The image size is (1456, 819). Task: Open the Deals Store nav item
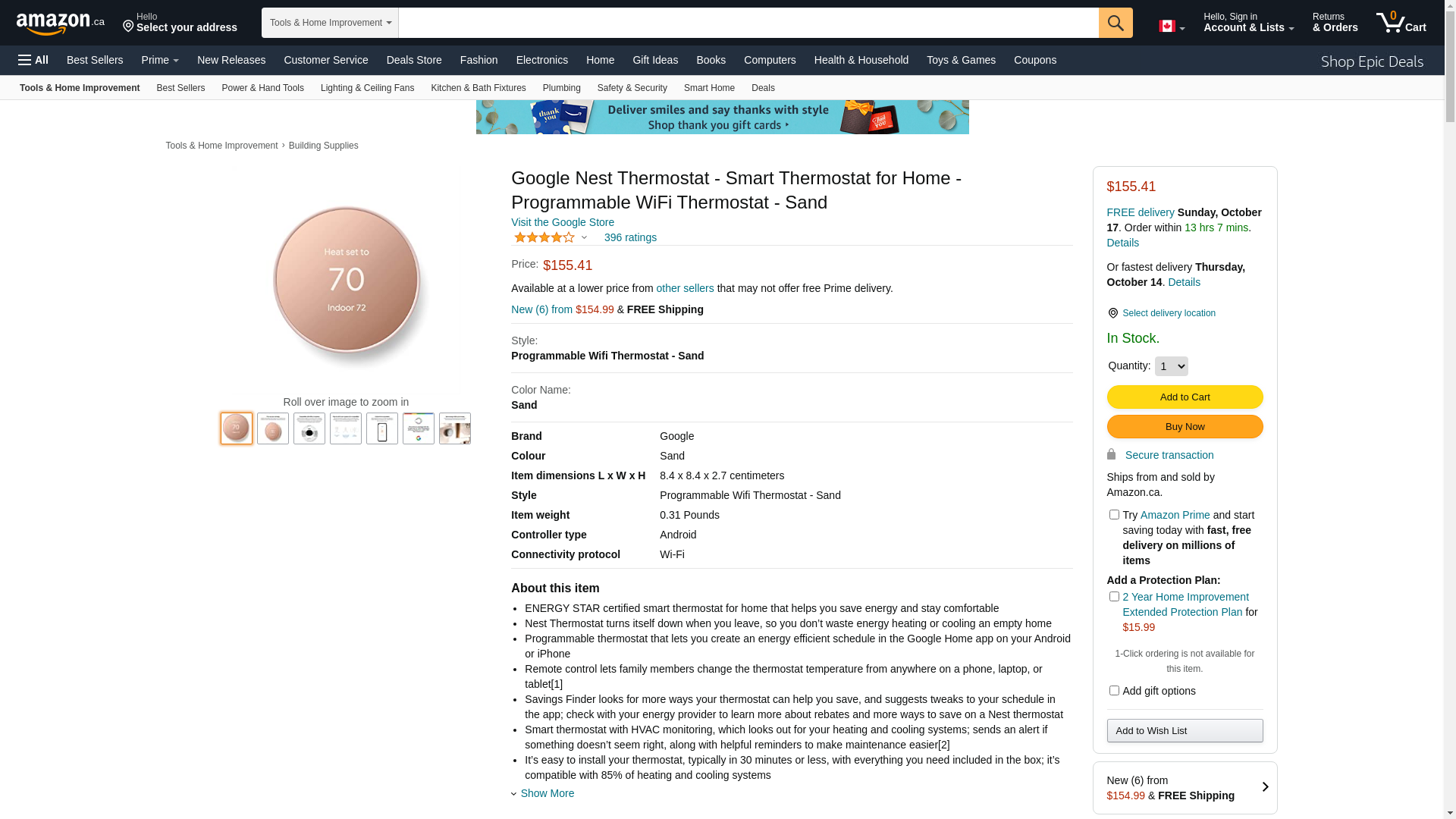tap(413, 60)
